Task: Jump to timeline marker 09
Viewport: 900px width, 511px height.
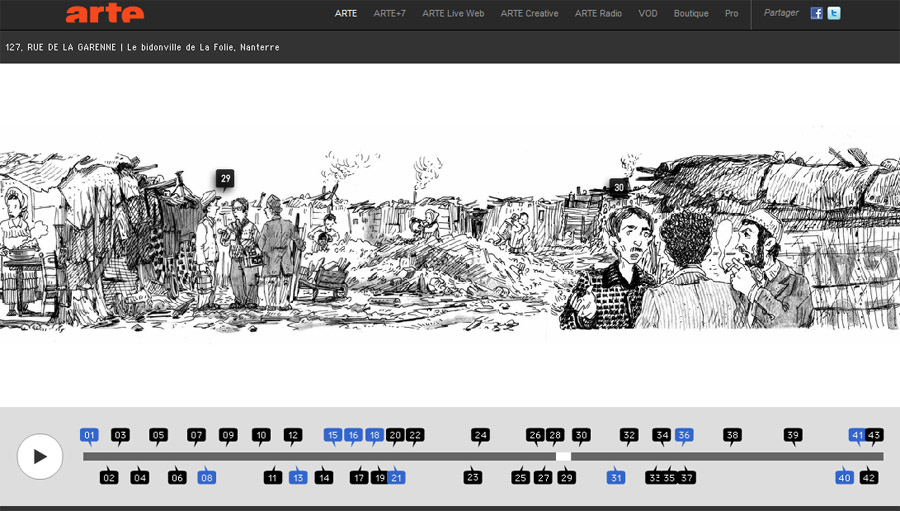Action: 228,435
